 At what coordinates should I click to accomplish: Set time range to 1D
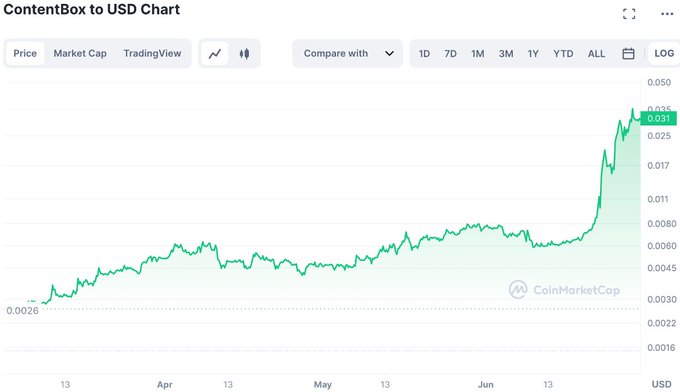424,54
